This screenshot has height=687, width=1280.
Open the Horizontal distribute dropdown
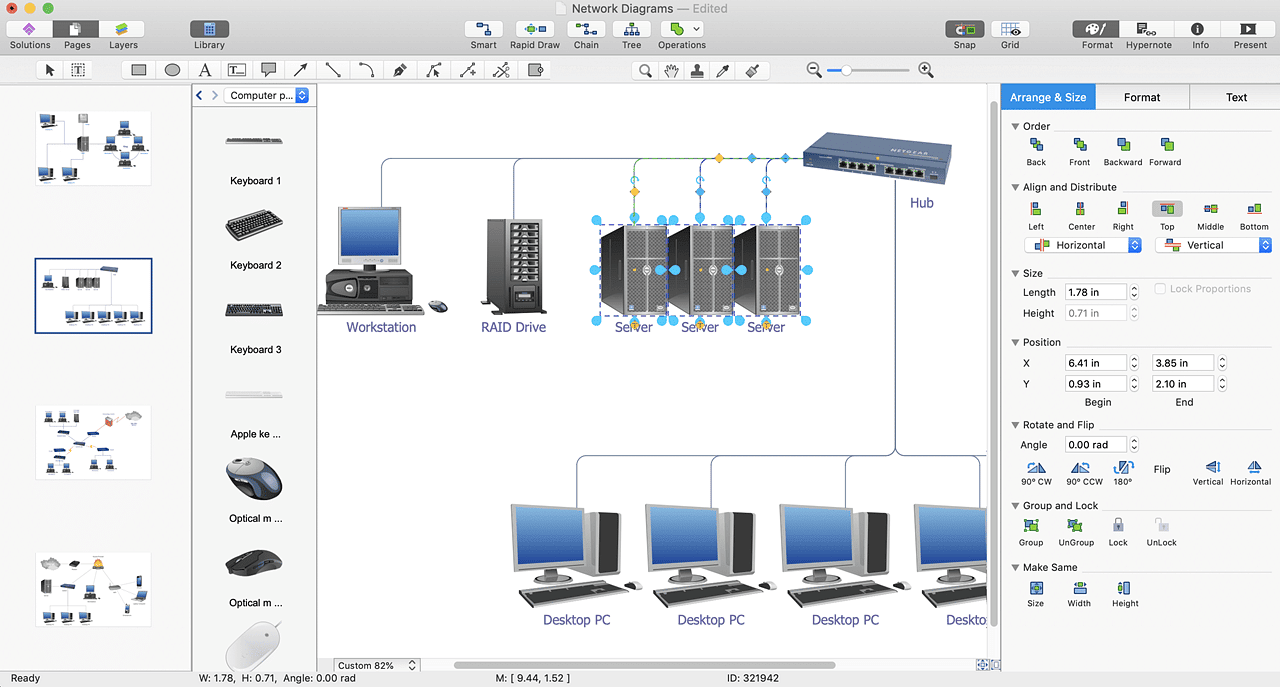1083,245
